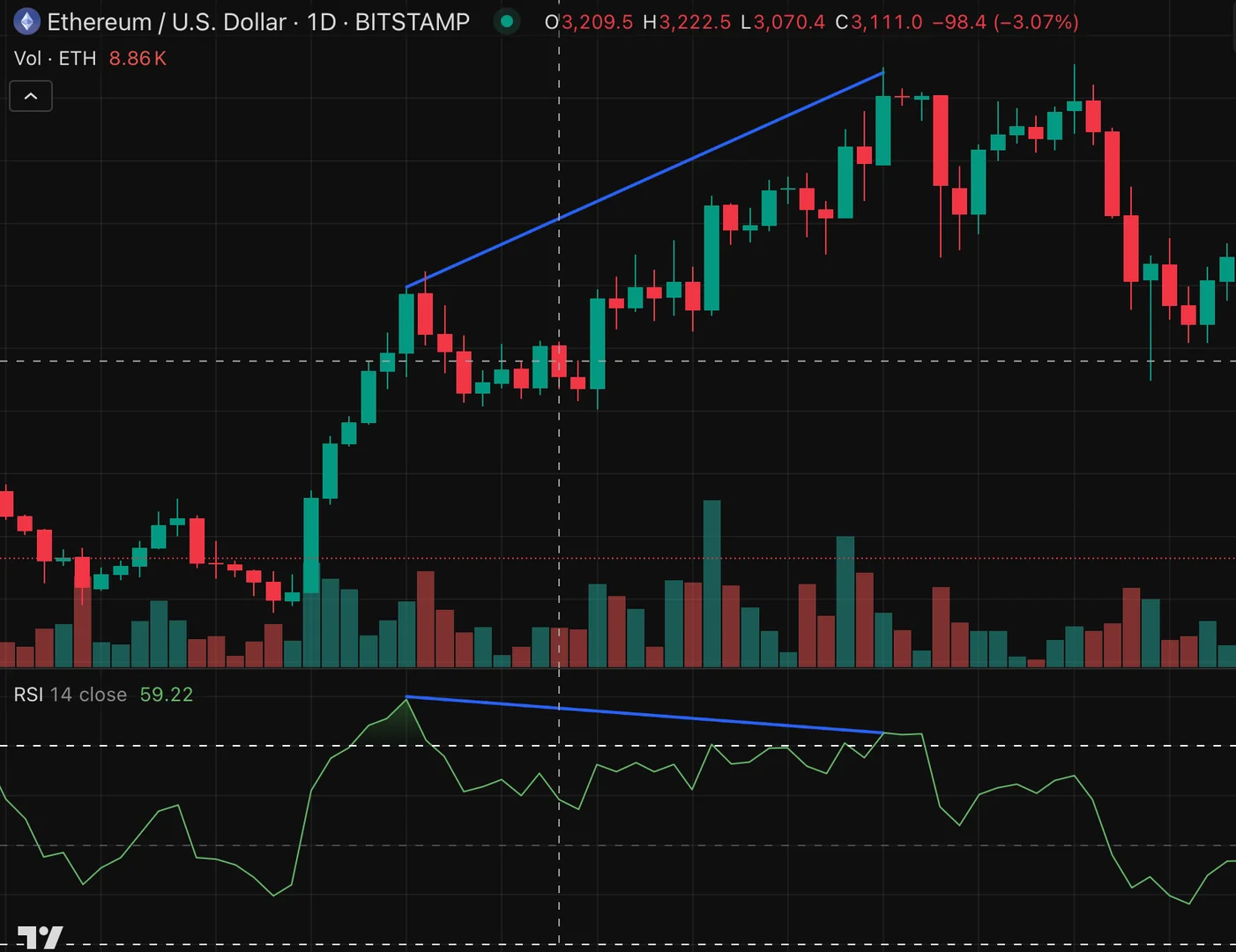Select the open price value "3,209.5"

pyautogui.click(x=598, y=22)
